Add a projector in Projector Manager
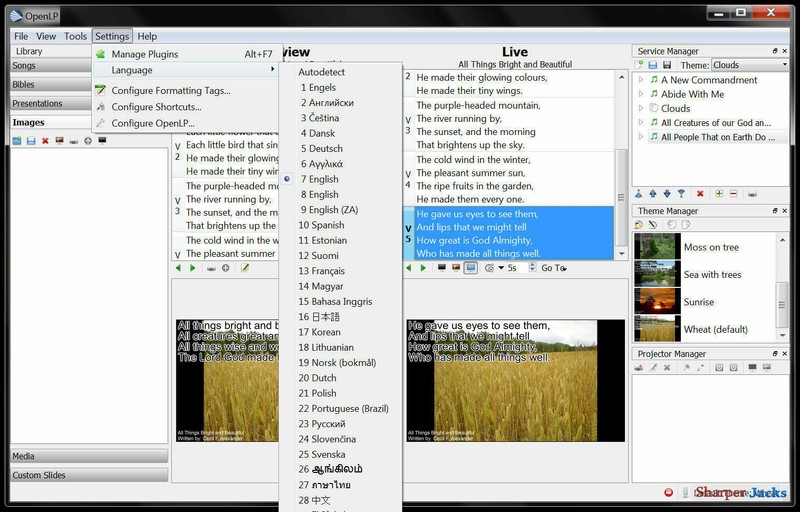 (x=639, y=367)
